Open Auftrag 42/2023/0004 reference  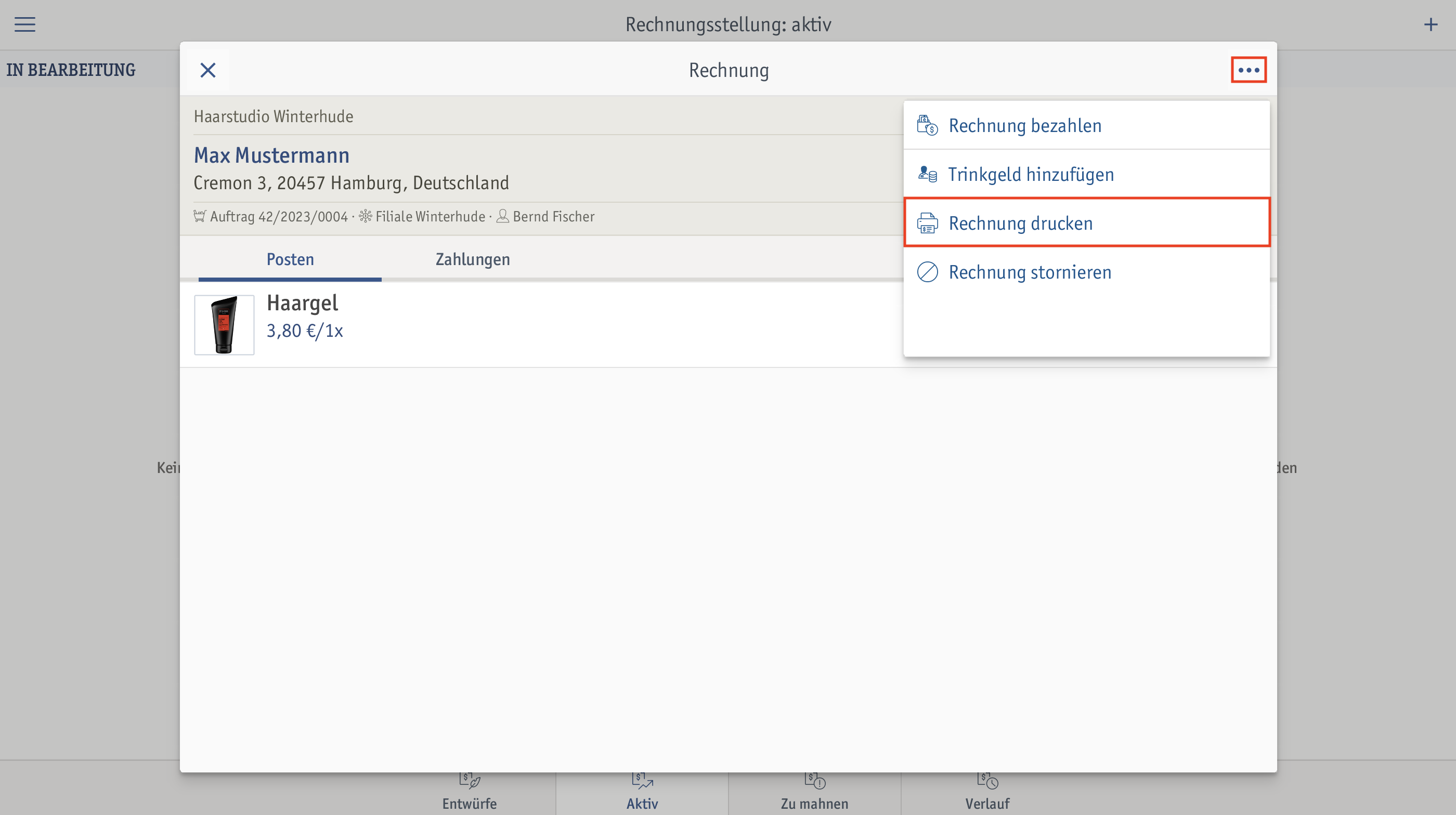(x=279, y=217)
